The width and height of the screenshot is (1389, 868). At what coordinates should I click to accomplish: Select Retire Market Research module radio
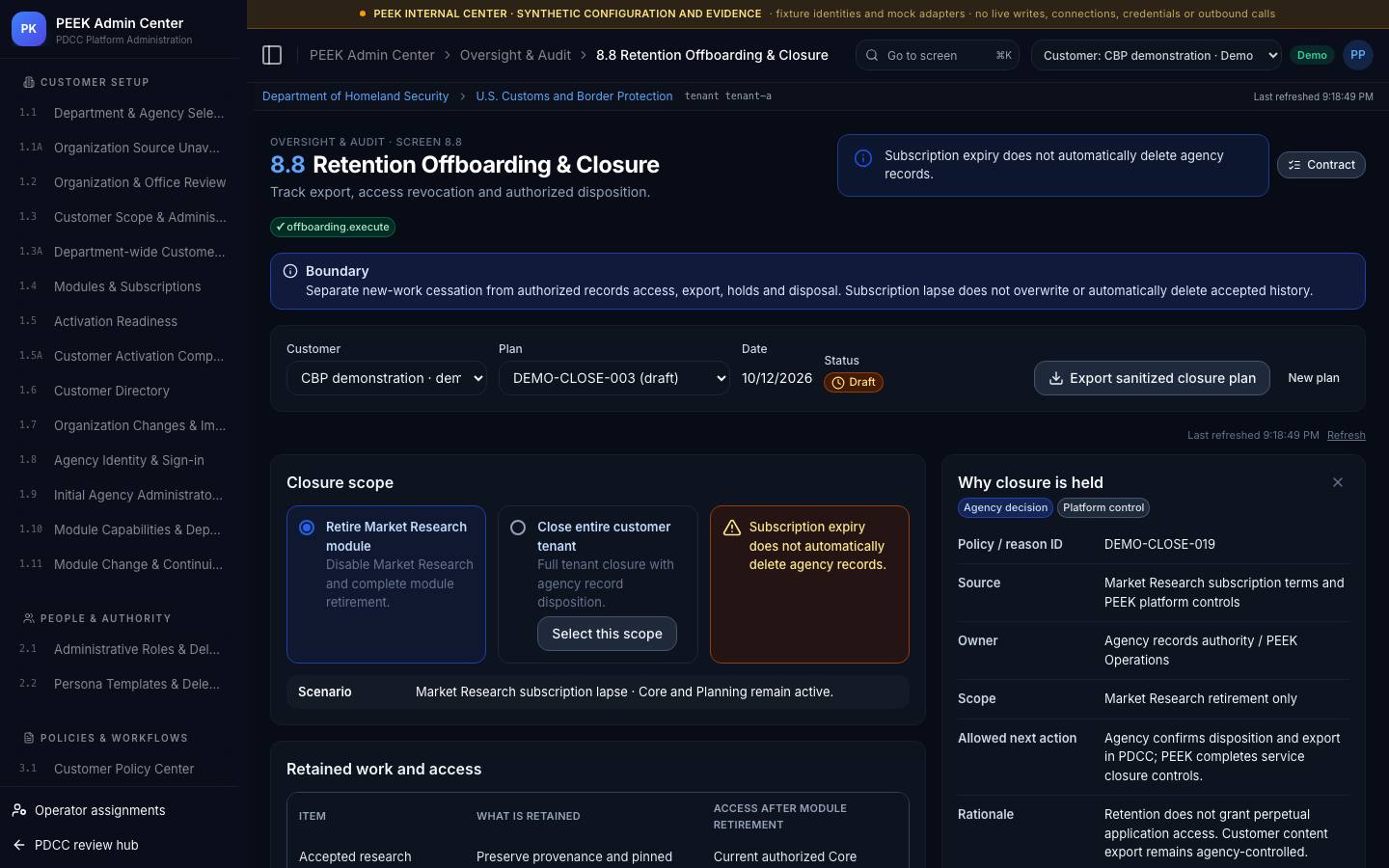(x=307, y=528)
